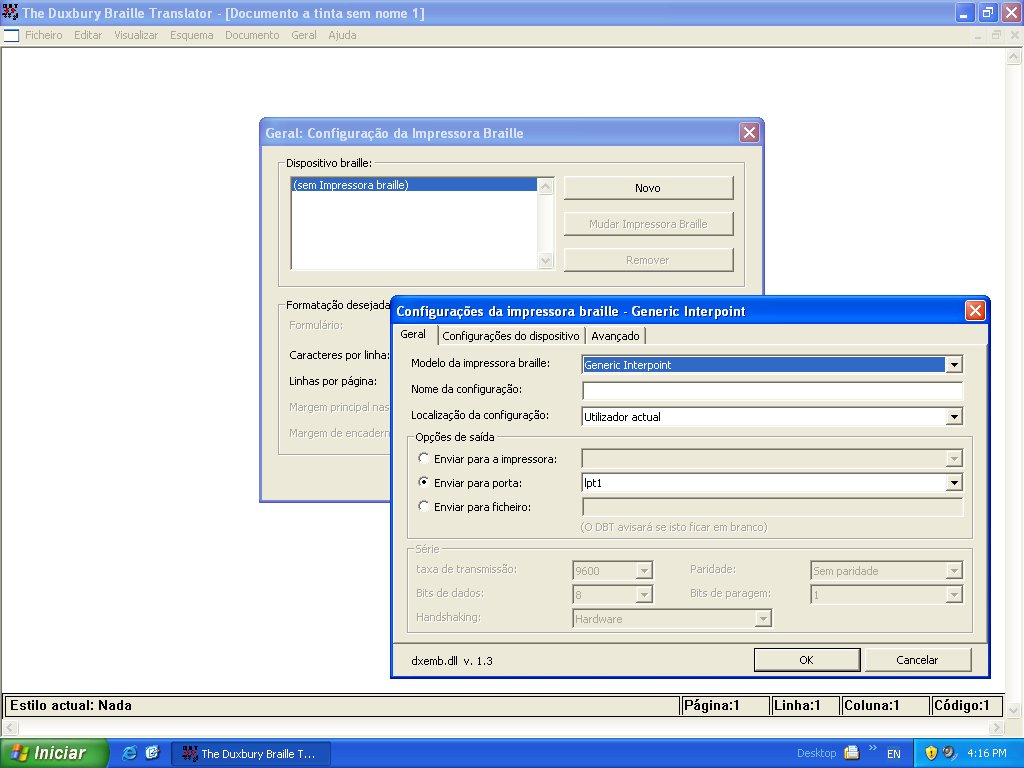Click the document icon beside Ficheiro menu

(11, 35)
